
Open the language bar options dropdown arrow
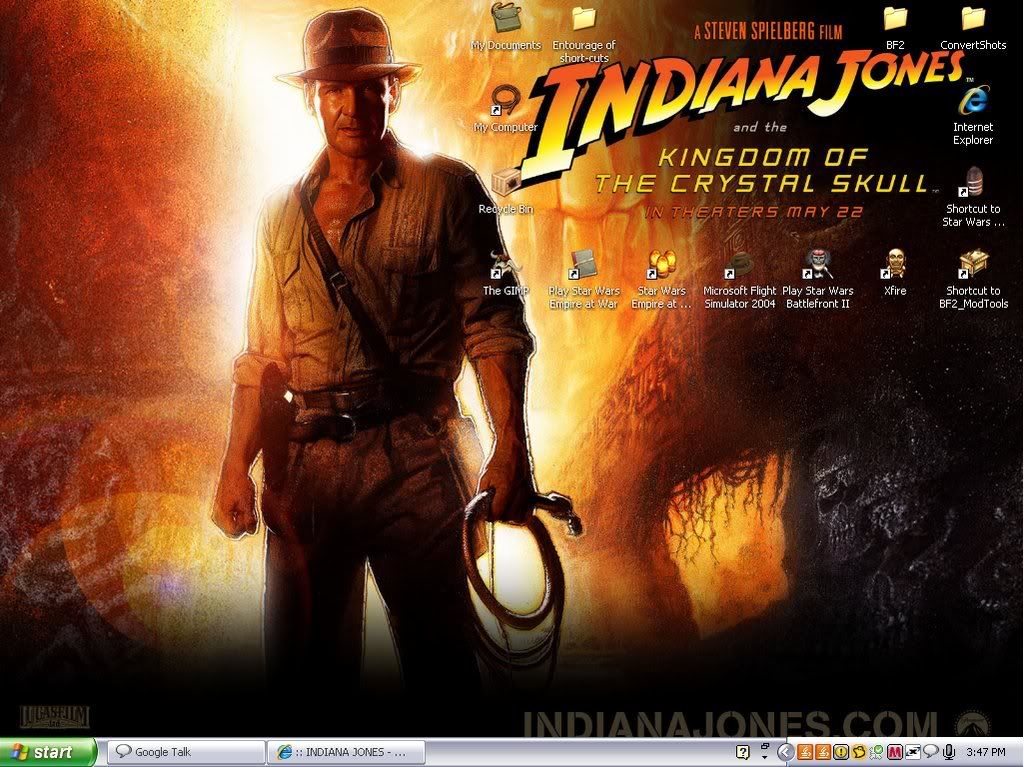pos(765,757)
